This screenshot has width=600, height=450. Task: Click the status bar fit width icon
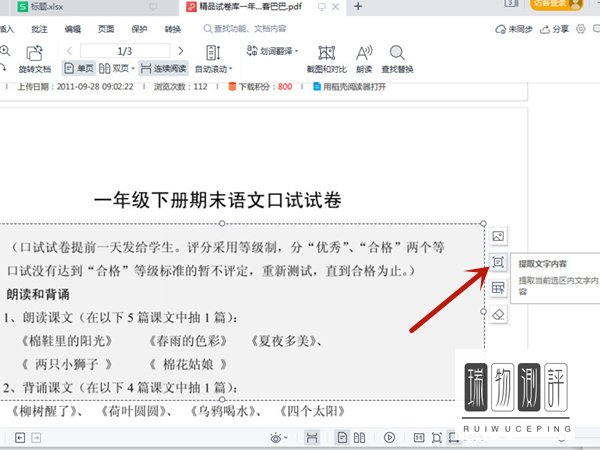click(x=454, y=437)
